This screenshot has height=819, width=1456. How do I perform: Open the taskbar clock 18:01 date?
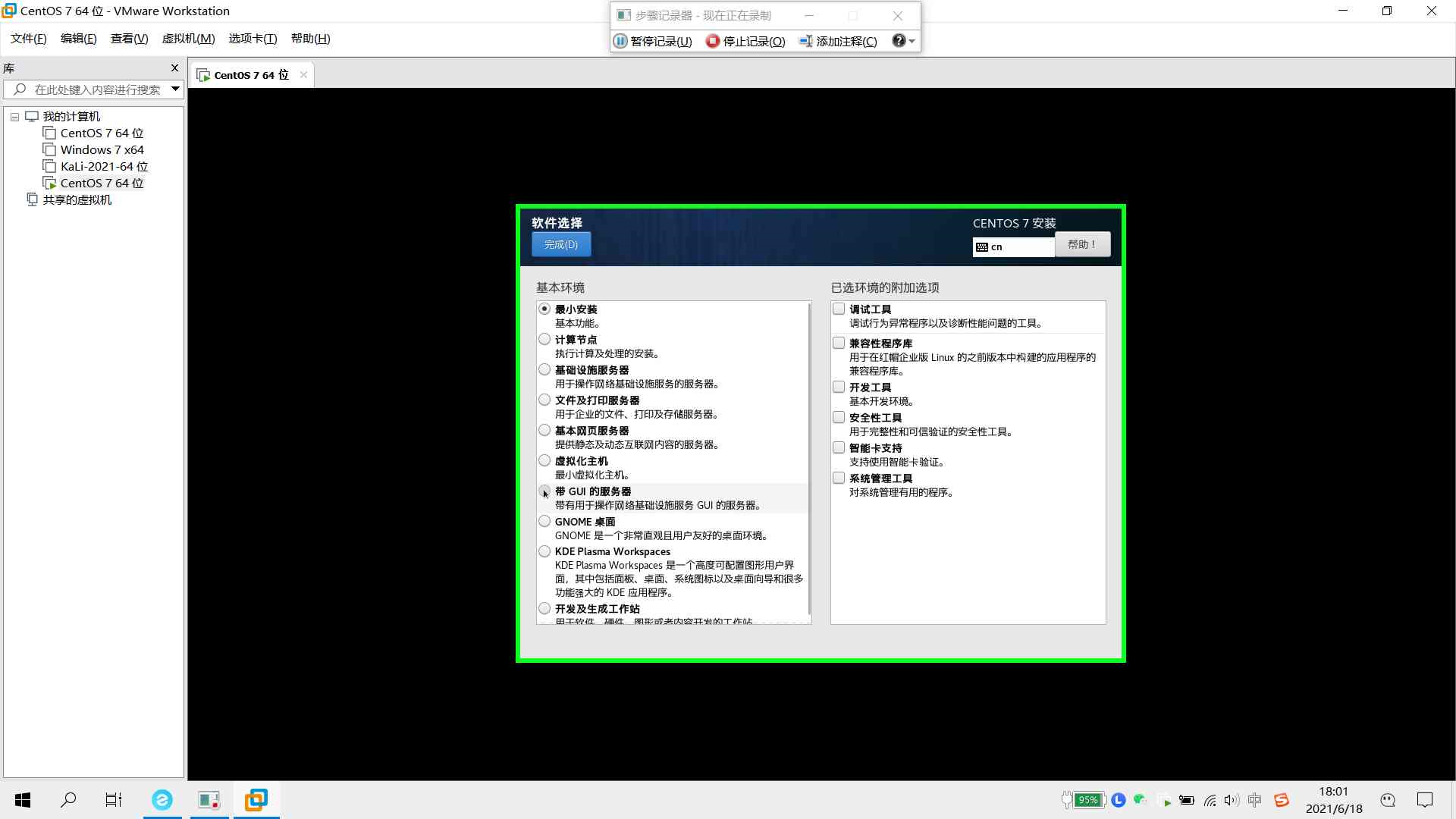coord(1334,800)
